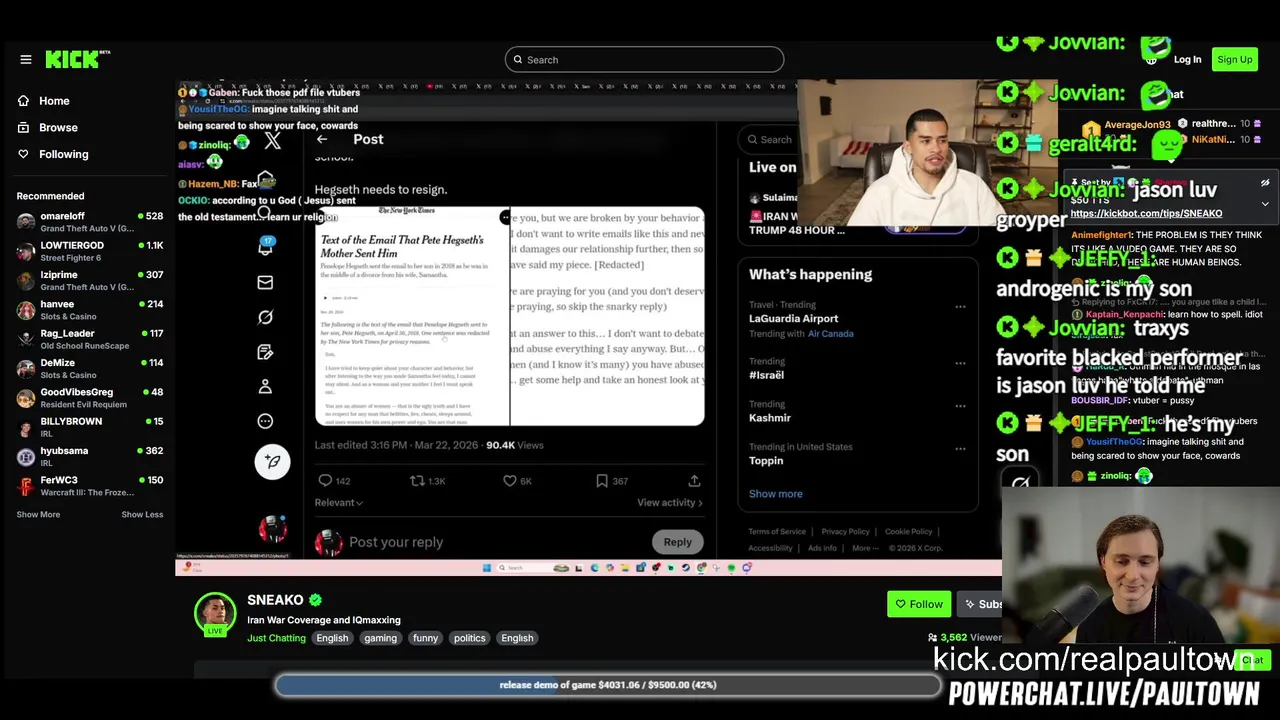Click the bookmark icon (367)

602,481
